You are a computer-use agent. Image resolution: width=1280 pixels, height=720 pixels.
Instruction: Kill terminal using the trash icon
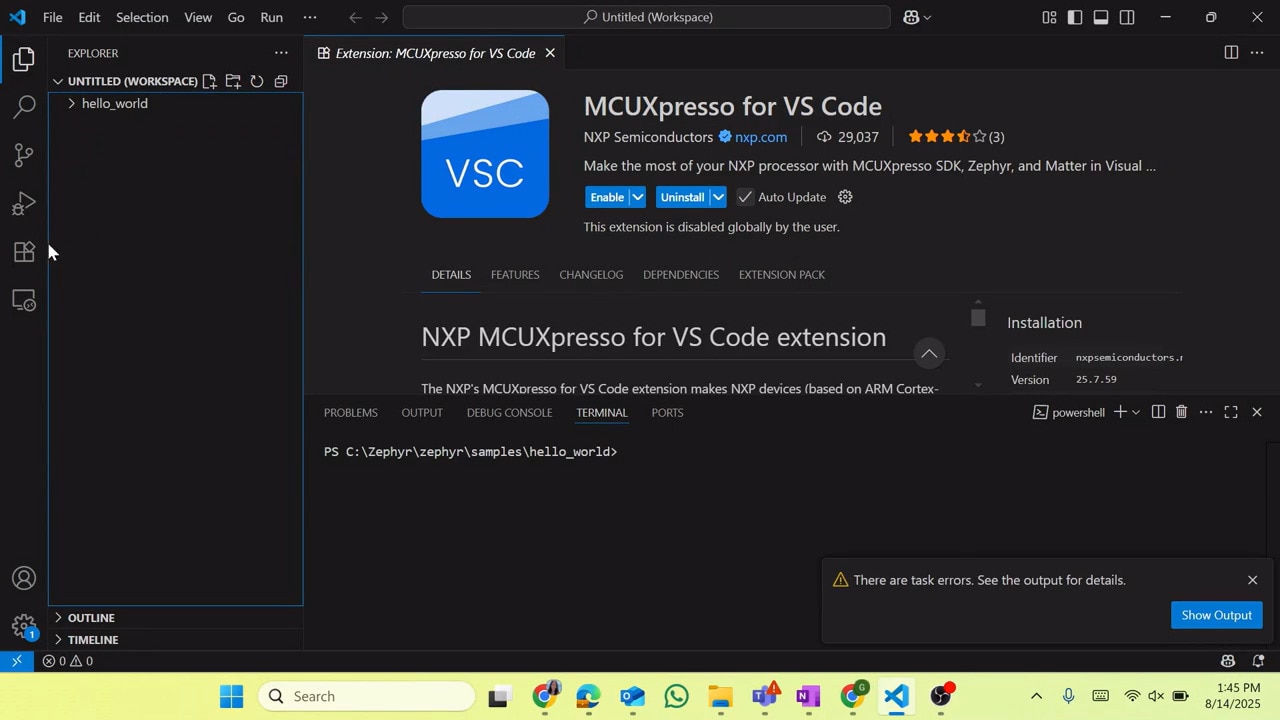(x=1181, y=412)
